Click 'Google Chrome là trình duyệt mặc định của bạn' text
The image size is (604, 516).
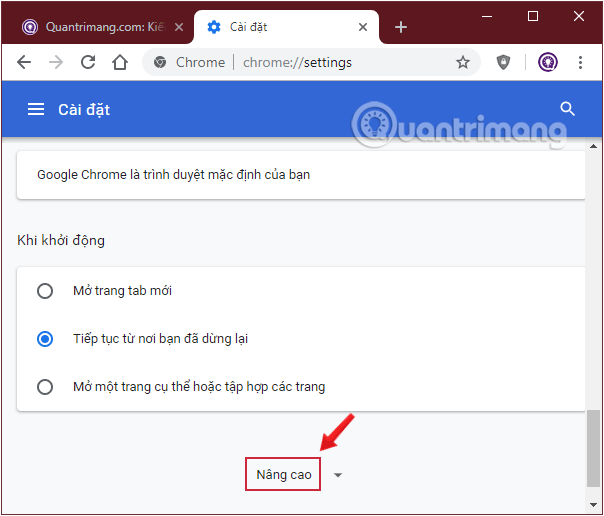click(x=173, y=175)
